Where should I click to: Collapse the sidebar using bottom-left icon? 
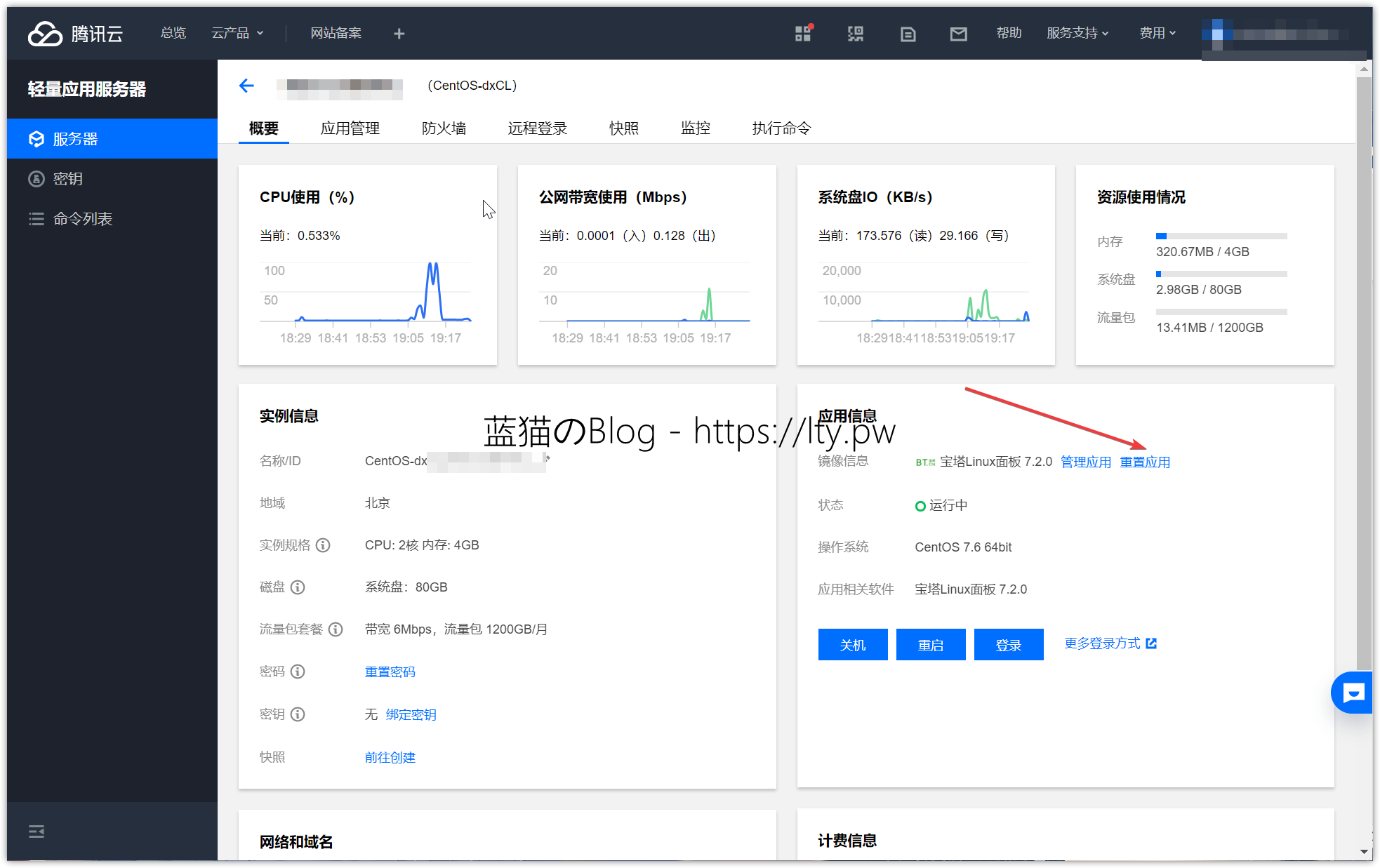coord(37,832)
